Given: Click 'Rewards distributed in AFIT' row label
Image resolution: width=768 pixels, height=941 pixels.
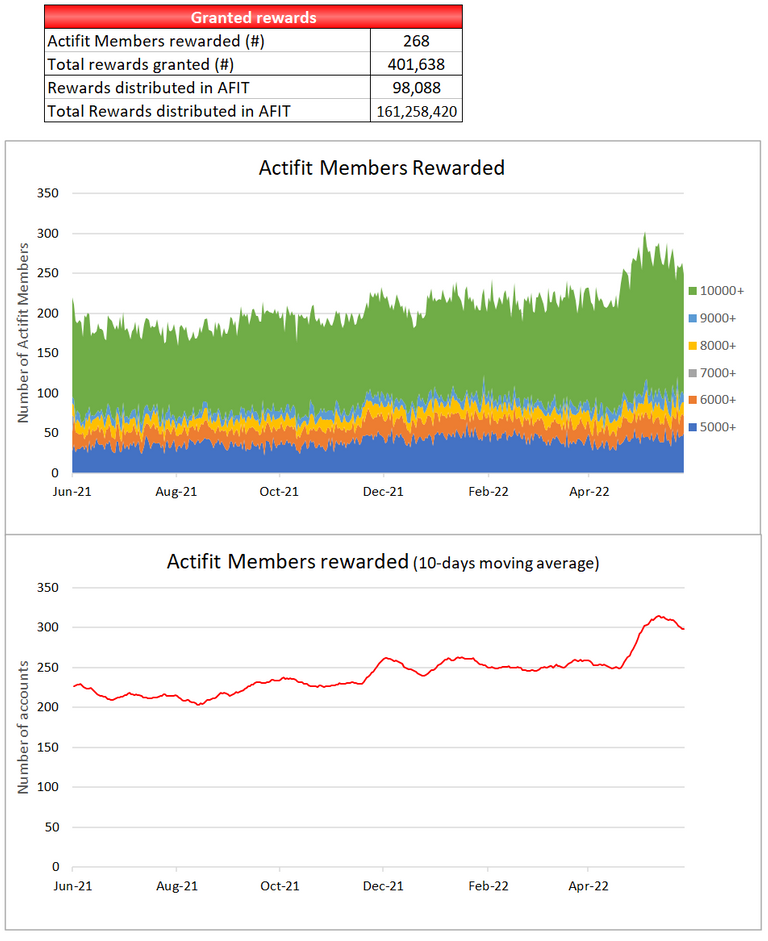Looking at the screenshot, I should coord(148,88).
